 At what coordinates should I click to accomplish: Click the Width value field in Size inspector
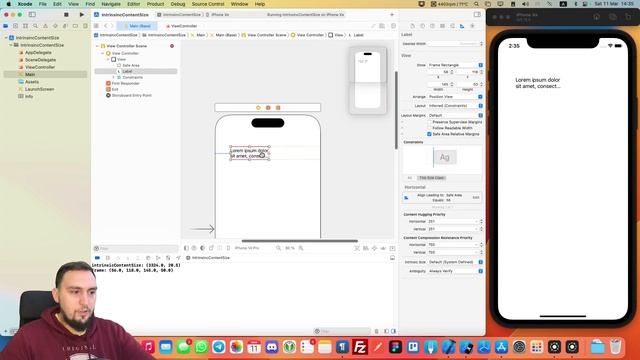[438, 84]
